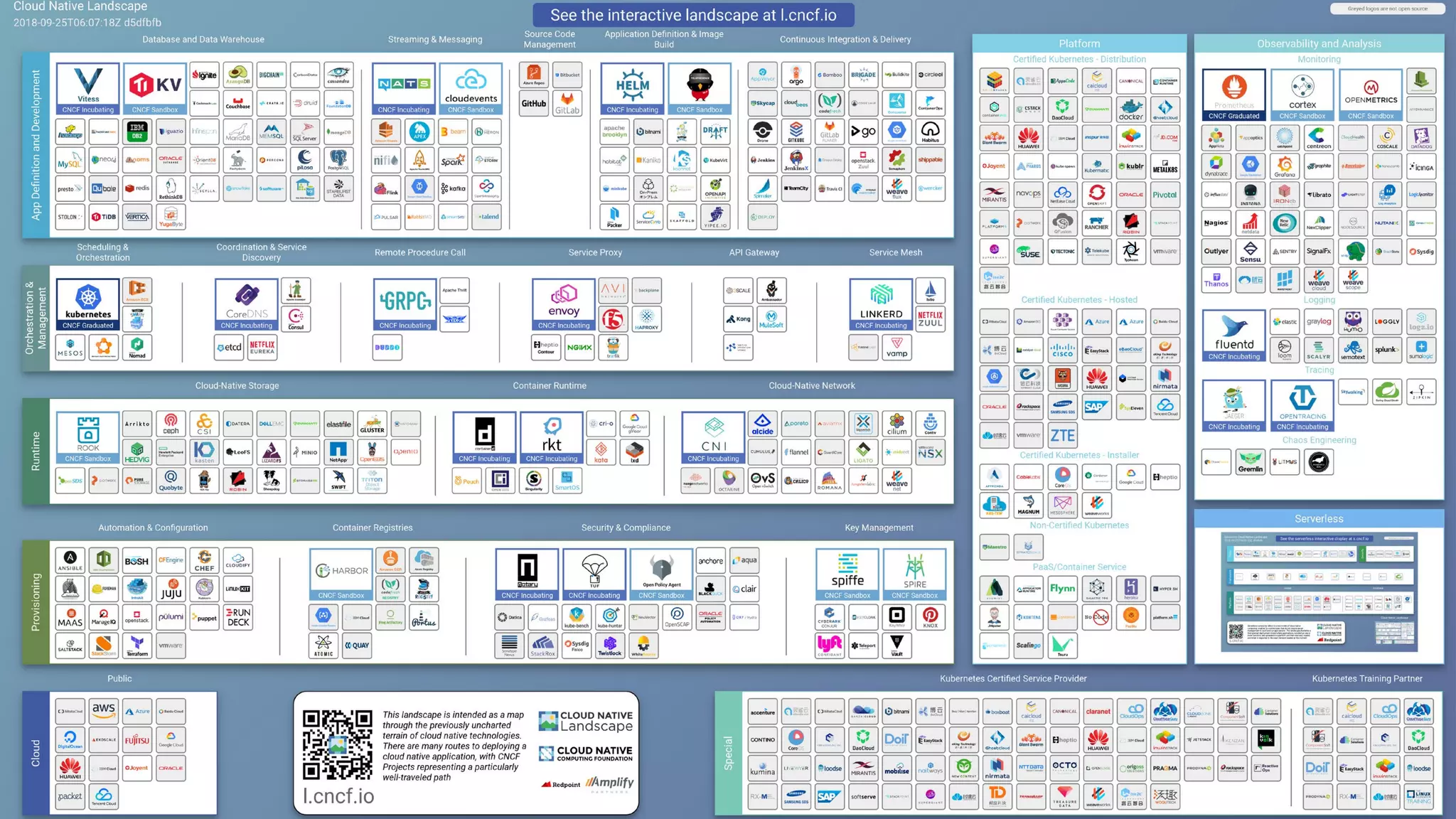The width and height of the screenshot is (1456, 819).
Task: Select the AWS public cloud logo
Action: [104, 710]
